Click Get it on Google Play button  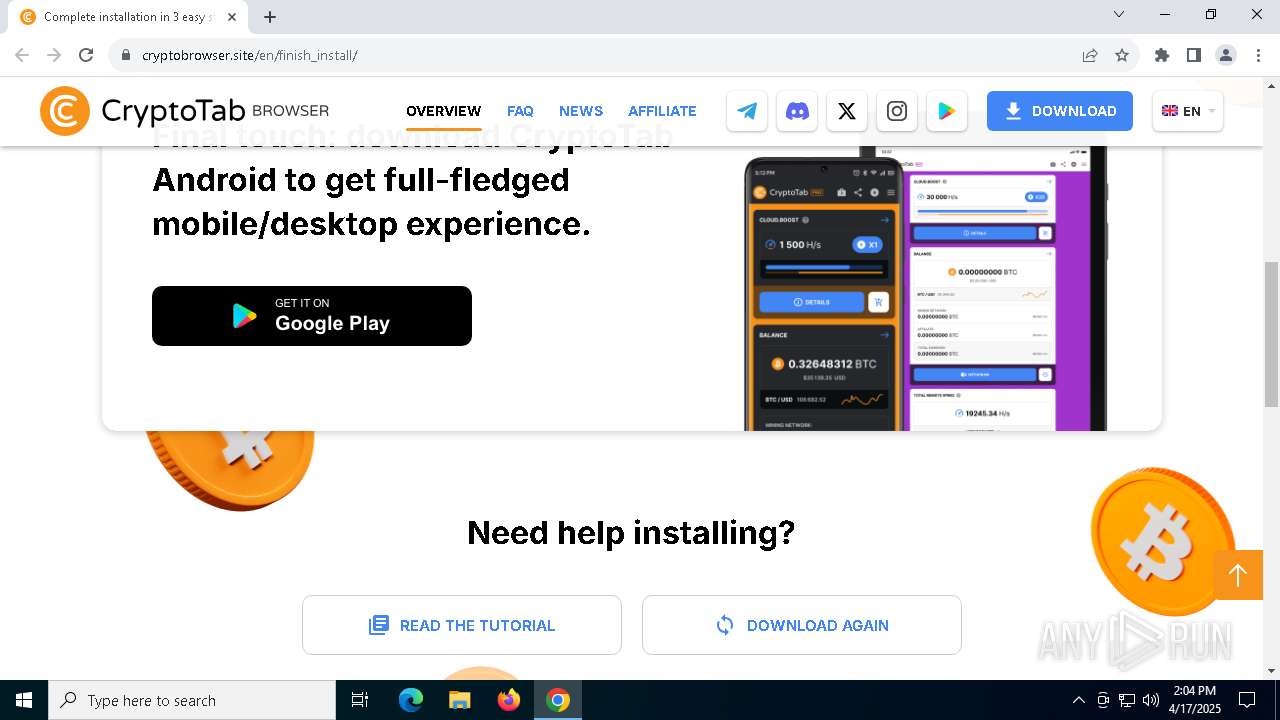tap(312, 316)
